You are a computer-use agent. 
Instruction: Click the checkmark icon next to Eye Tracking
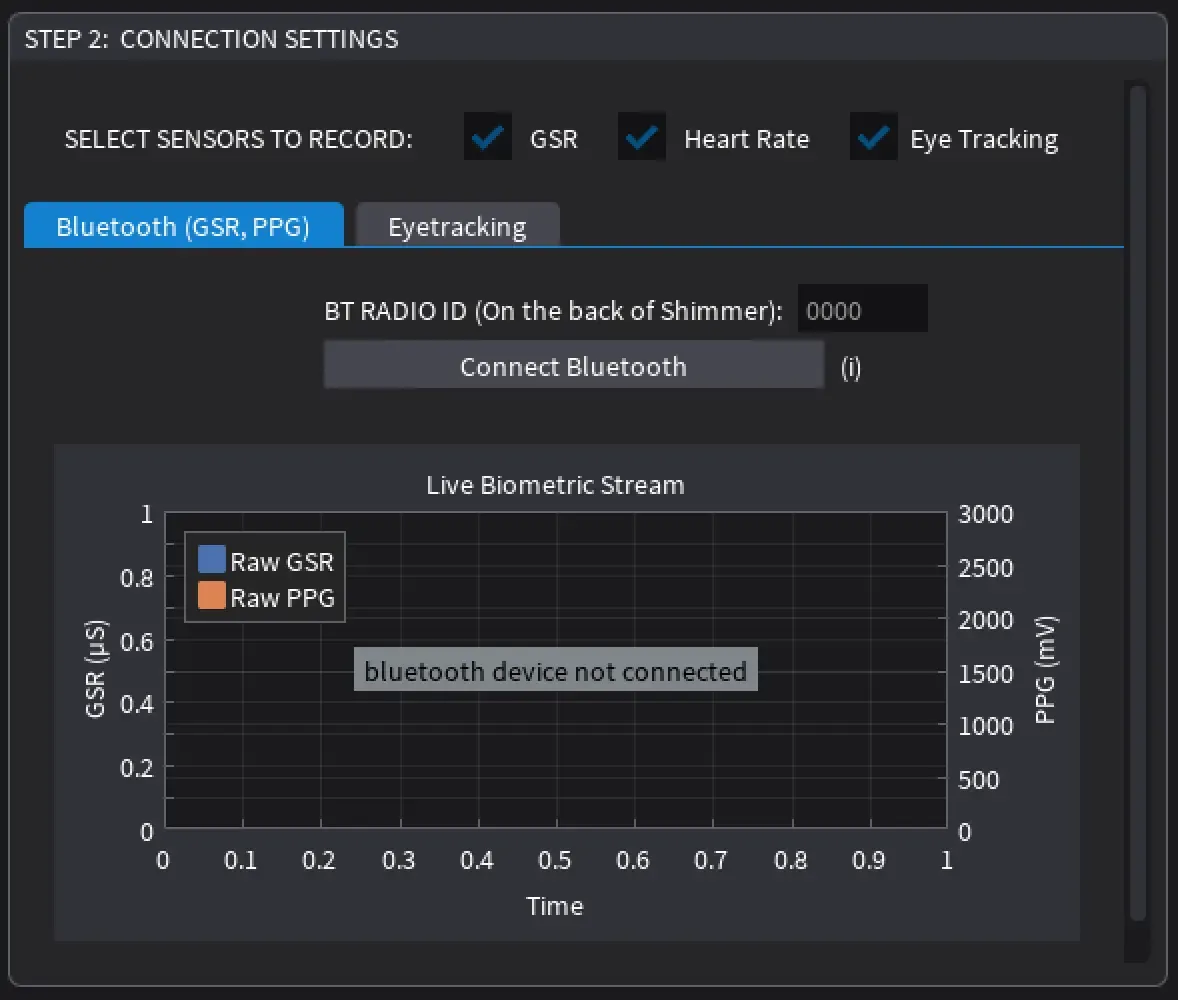pyautogui.click(x=872, y=137)
